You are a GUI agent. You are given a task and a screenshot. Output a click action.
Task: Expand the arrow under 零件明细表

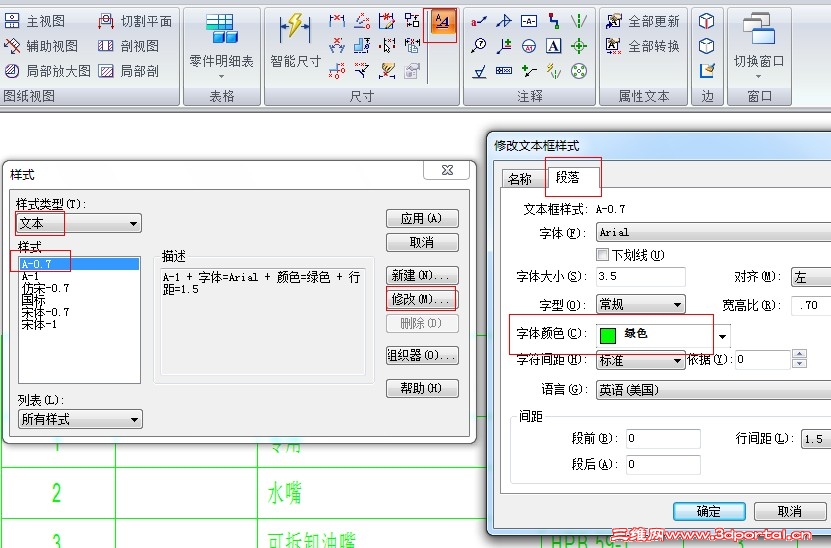[222, 77]
